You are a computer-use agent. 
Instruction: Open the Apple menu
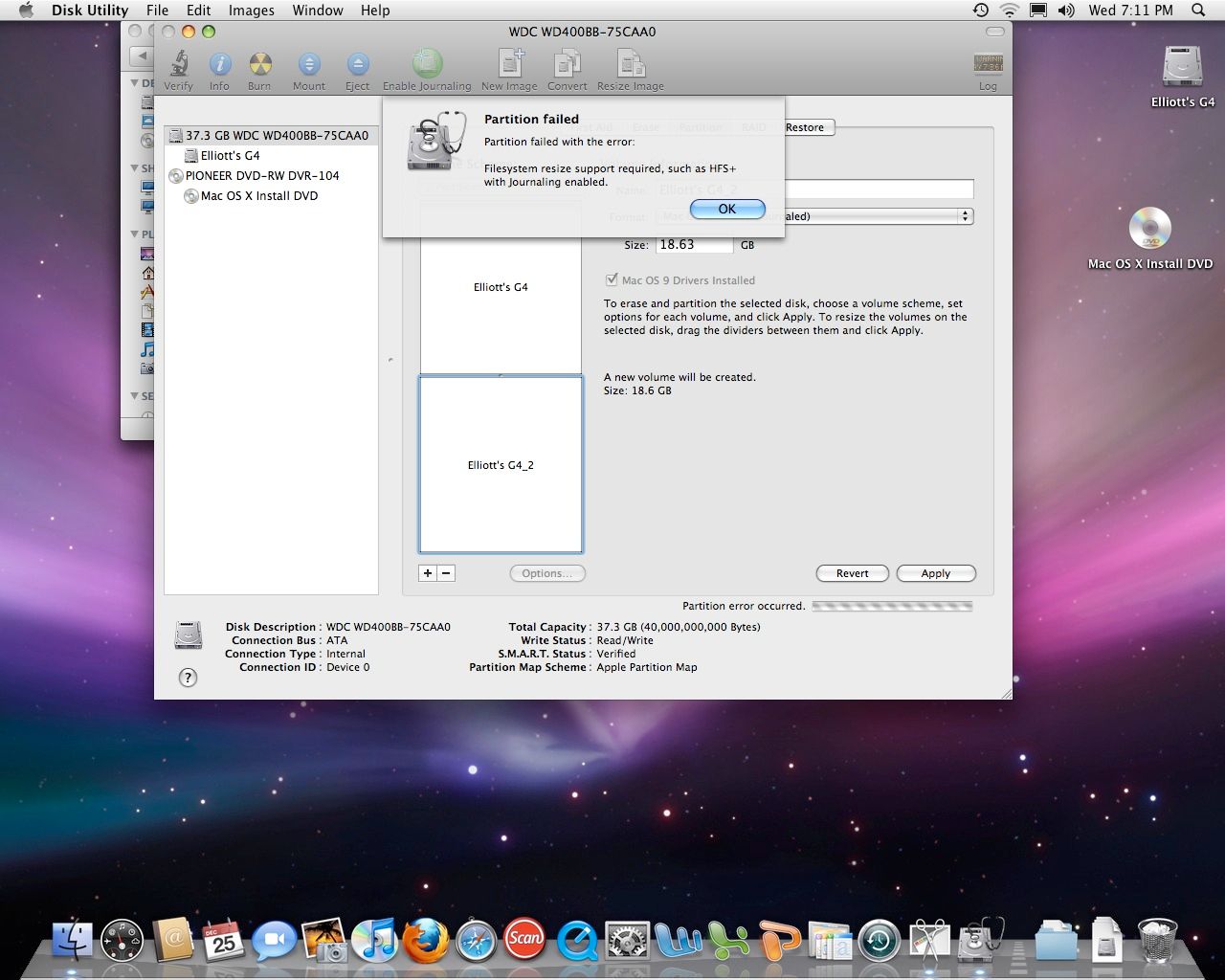click(x=26, y=11)
